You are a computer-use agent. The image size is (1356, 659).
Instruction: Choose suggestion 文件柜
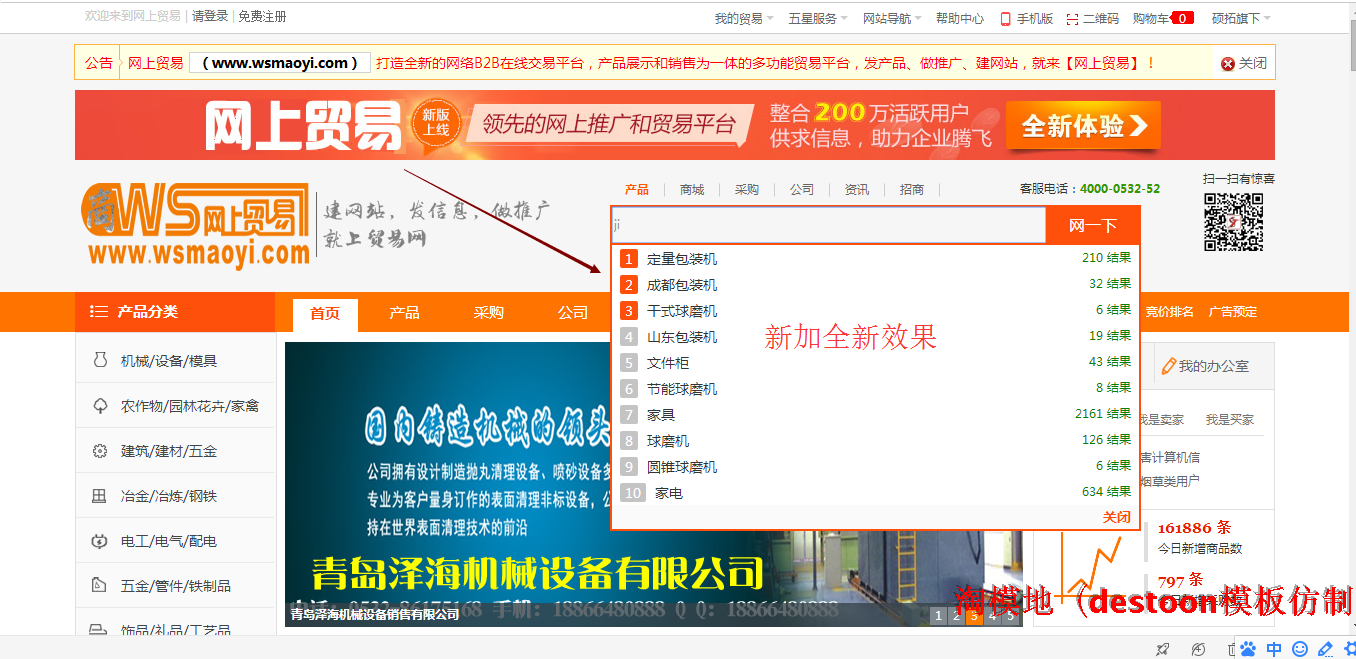pyautogui.click(x=875, y=363)
